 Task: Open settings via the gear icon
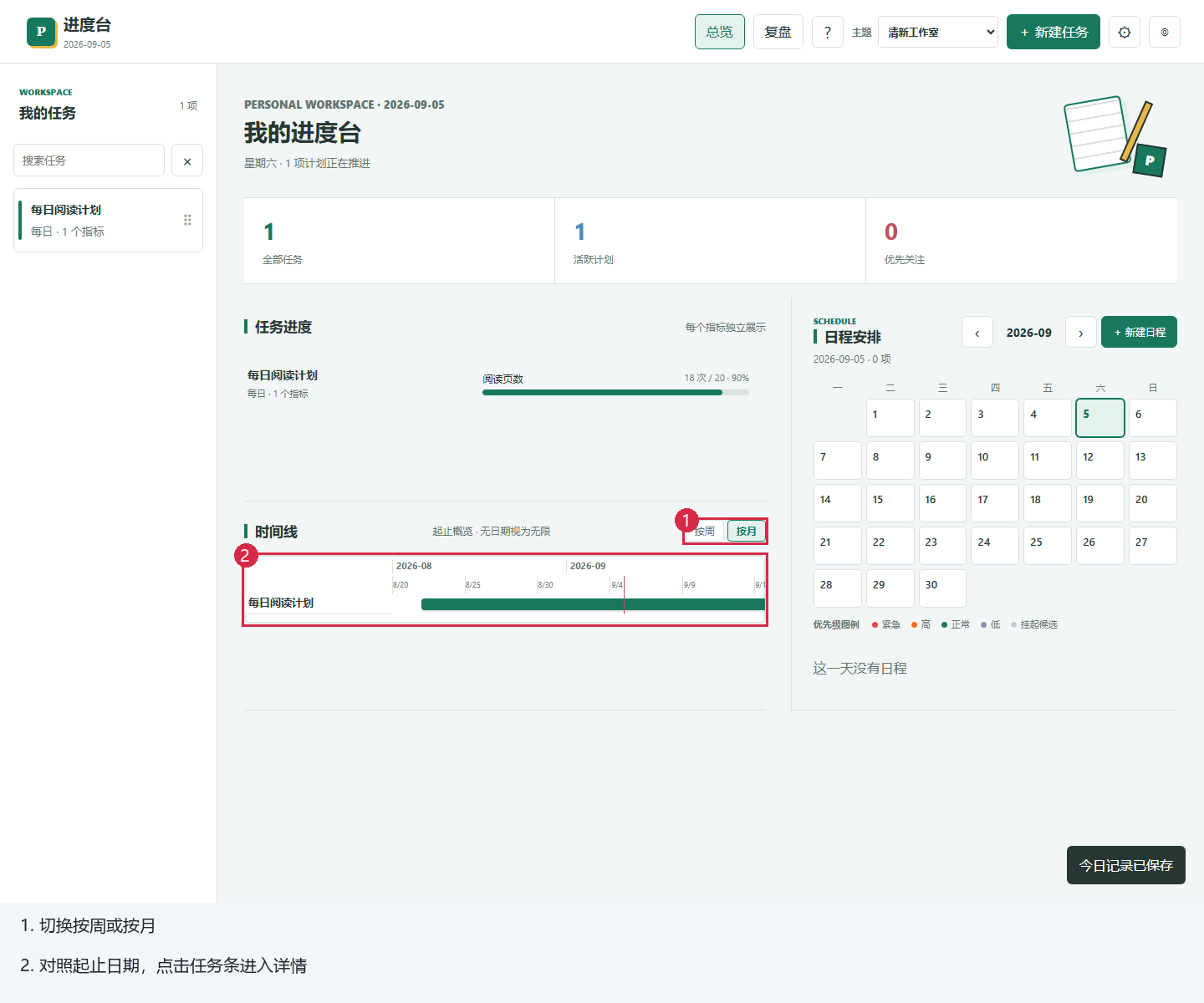click(x=1125, y=32)
